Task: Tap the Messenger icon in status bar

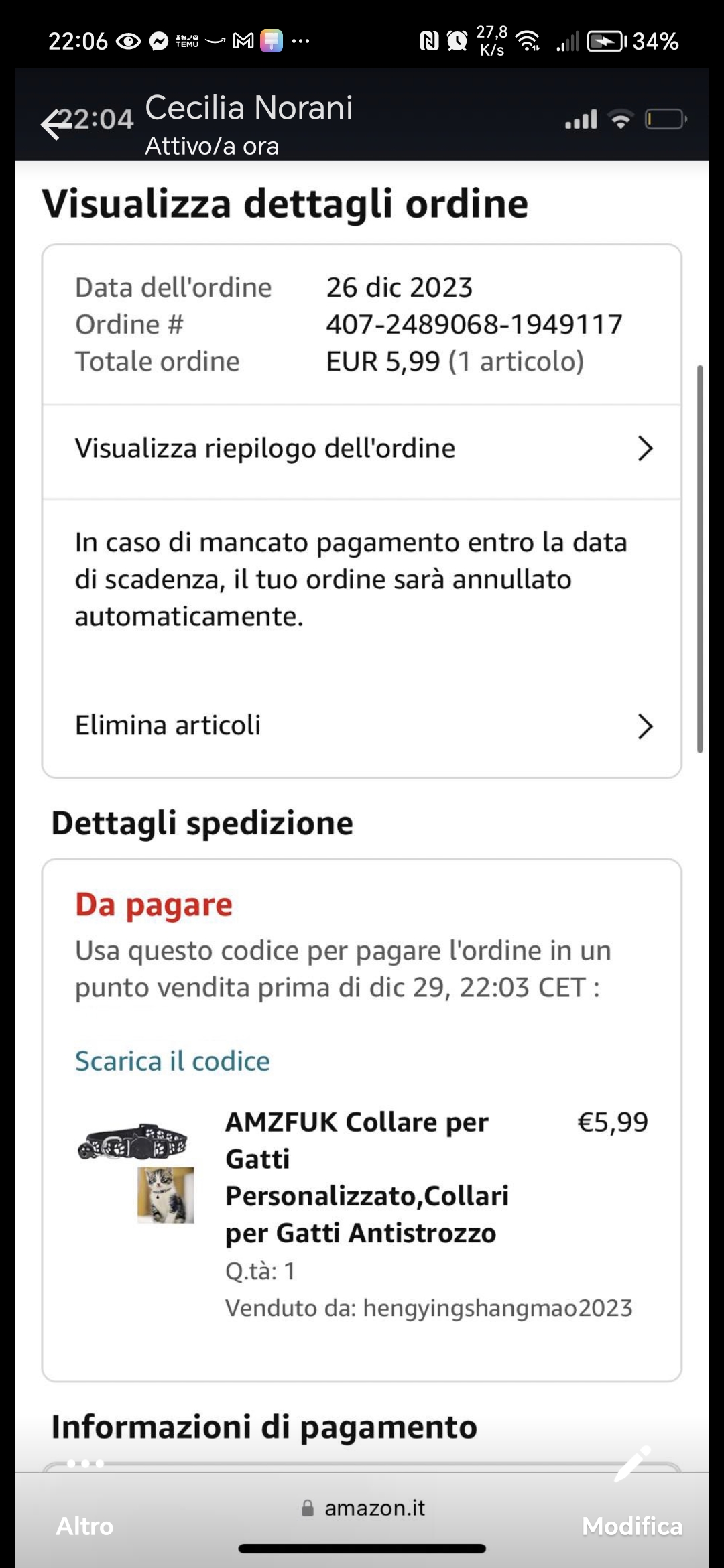Action: (x=159, y=42)
